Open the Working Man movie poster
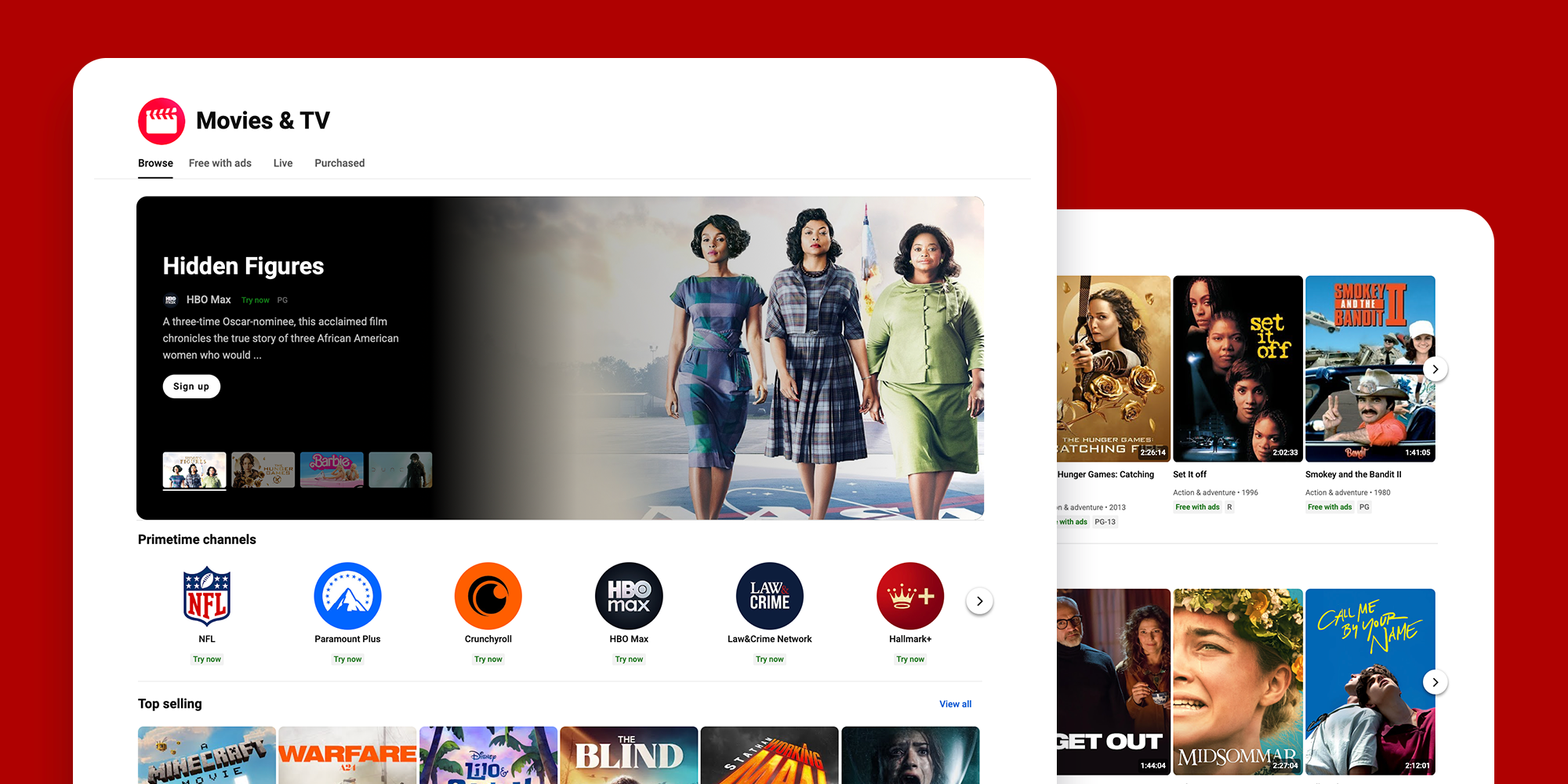This screenshot has width=1568, height=784. coord(770,755)
